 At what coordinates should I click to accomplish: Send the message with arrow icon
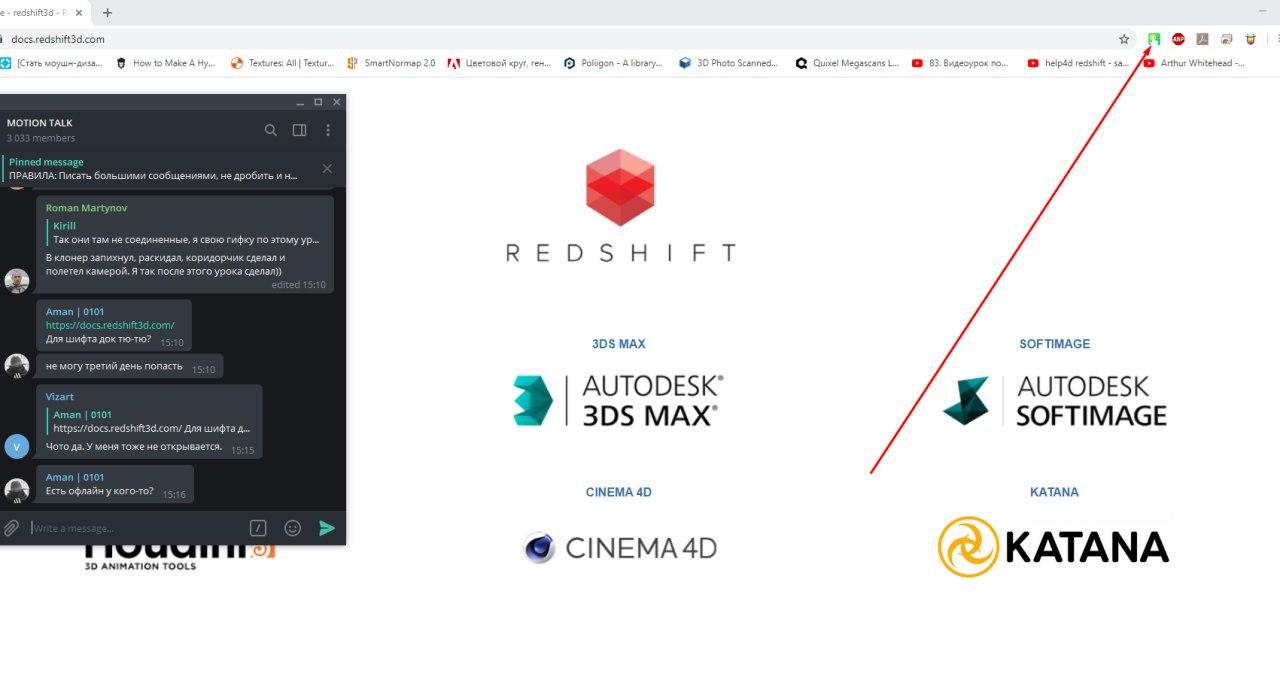[327, 528]
